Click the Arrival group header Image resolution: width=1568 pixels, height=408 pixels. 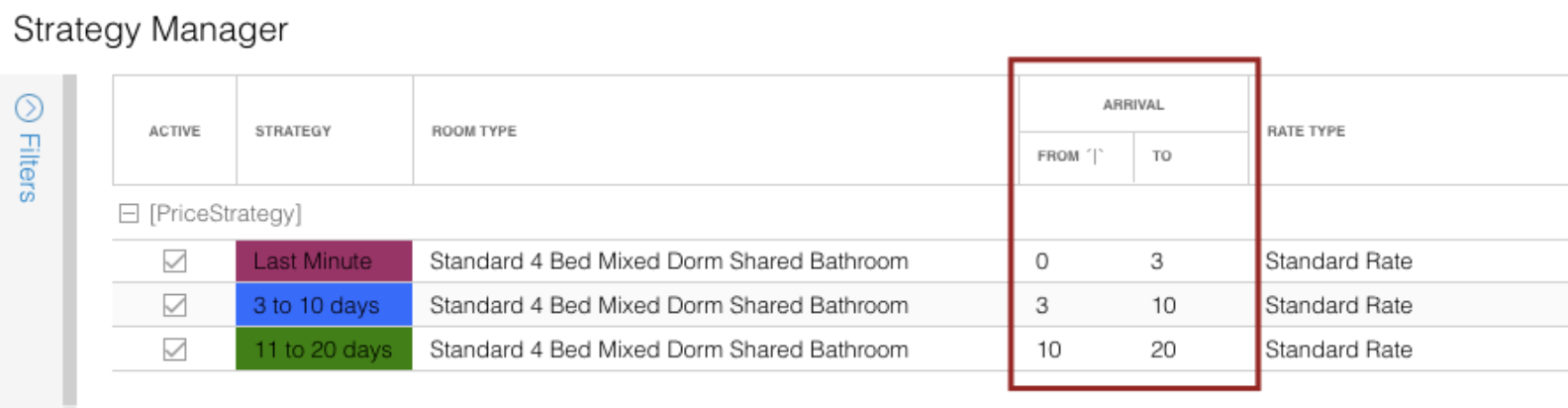coord(1133,104)
